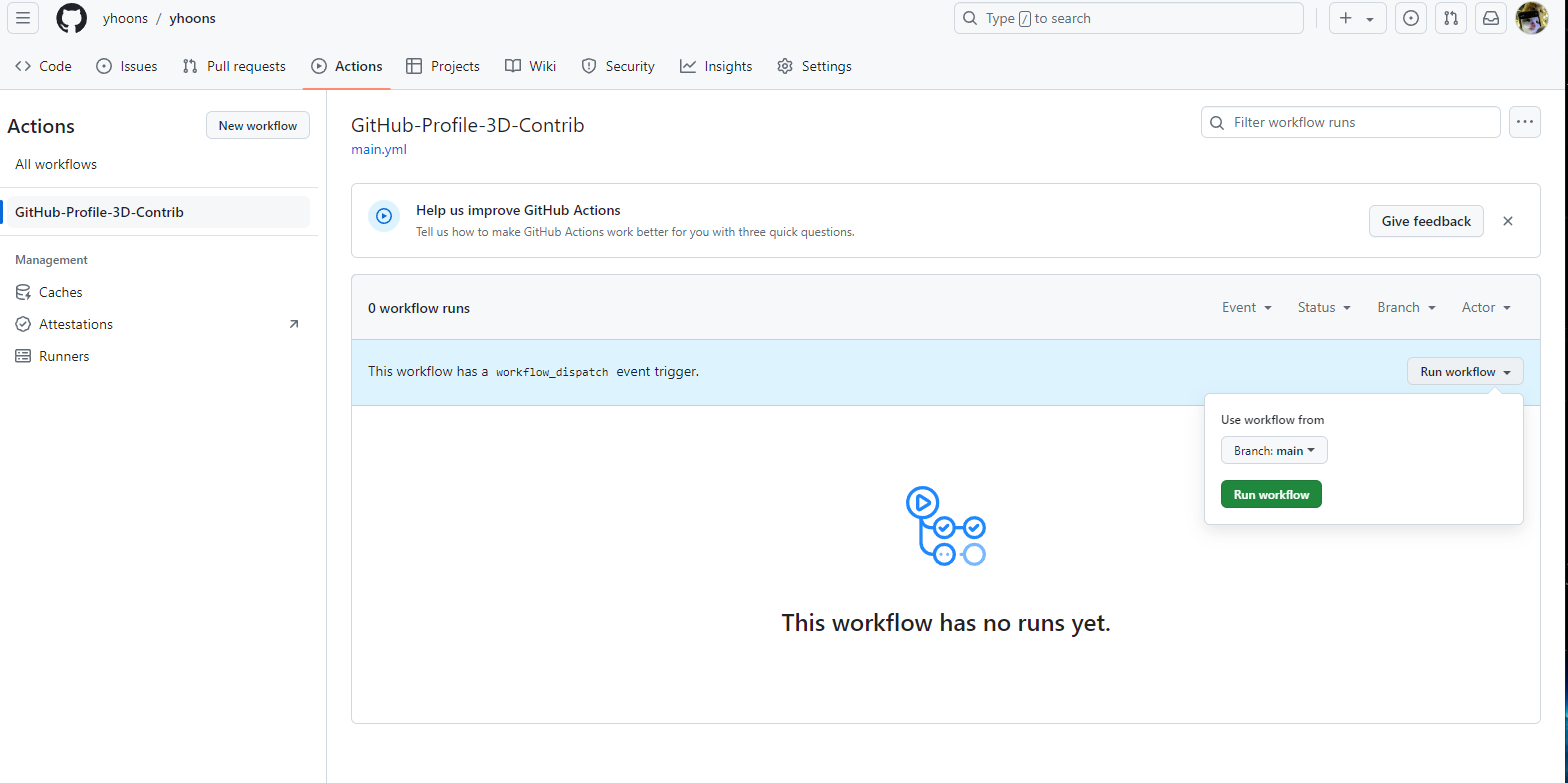
Task: Select All workflows in sidebar
Action: (x=56, y=164)
